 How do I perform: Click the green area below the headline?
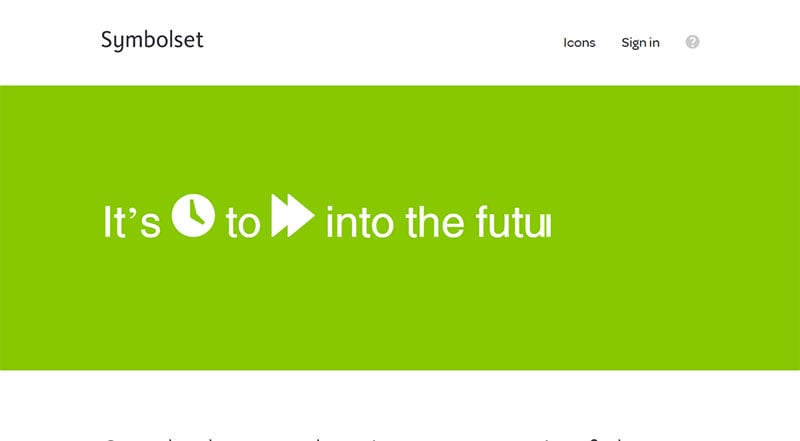400,306
